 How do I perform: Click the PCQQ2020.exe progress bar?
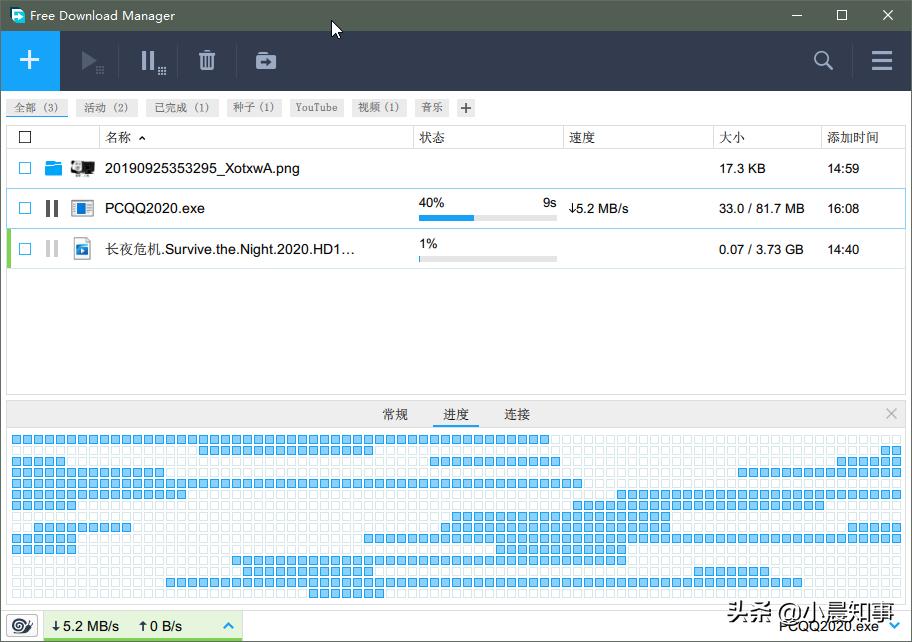coord(487,218)
